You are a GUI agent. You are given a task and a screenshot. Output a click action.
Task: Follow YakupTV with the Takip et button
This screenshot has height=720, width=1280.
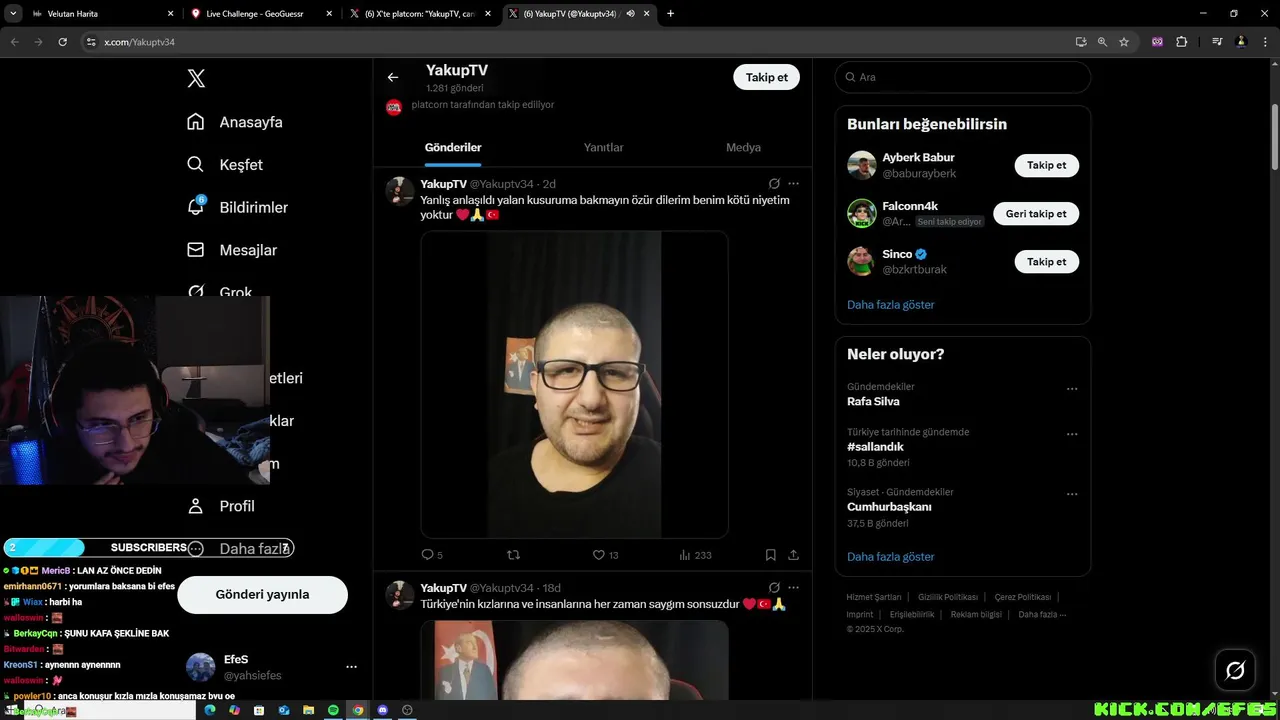767,77
